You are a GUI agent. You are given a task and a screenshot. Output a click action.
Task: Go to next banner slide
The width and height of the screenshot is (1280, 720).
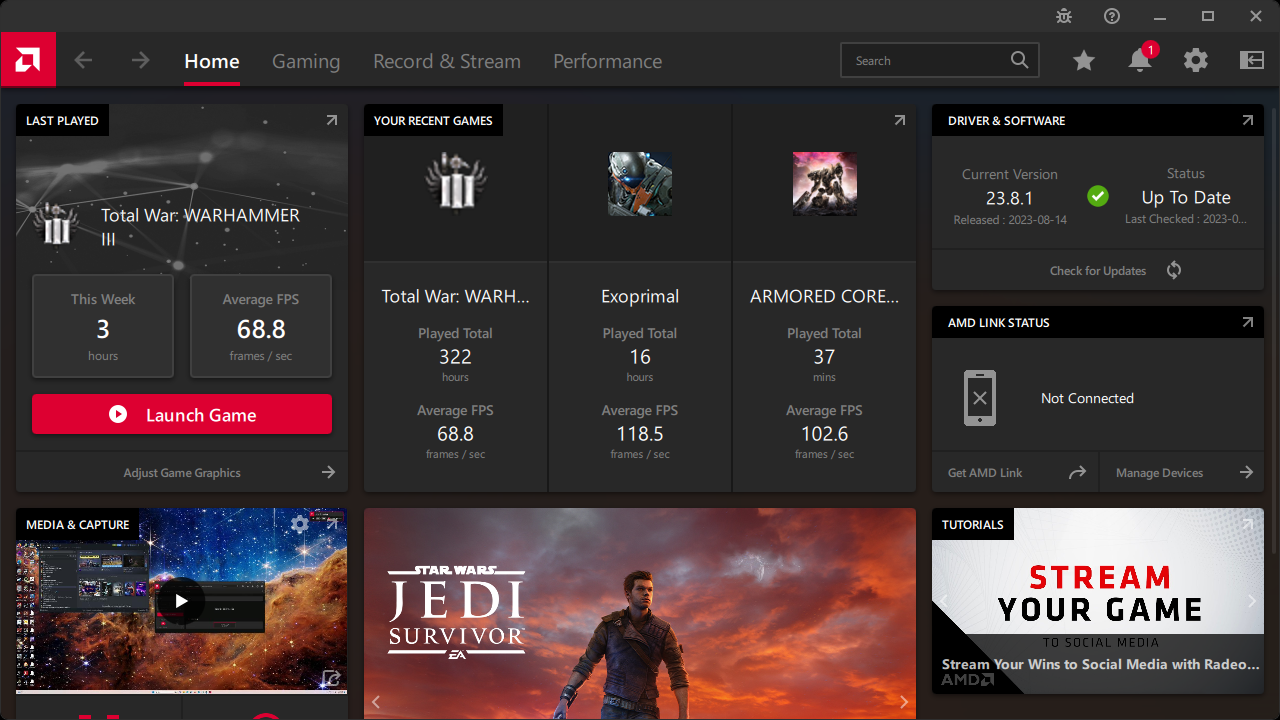[x=904, y=702]
